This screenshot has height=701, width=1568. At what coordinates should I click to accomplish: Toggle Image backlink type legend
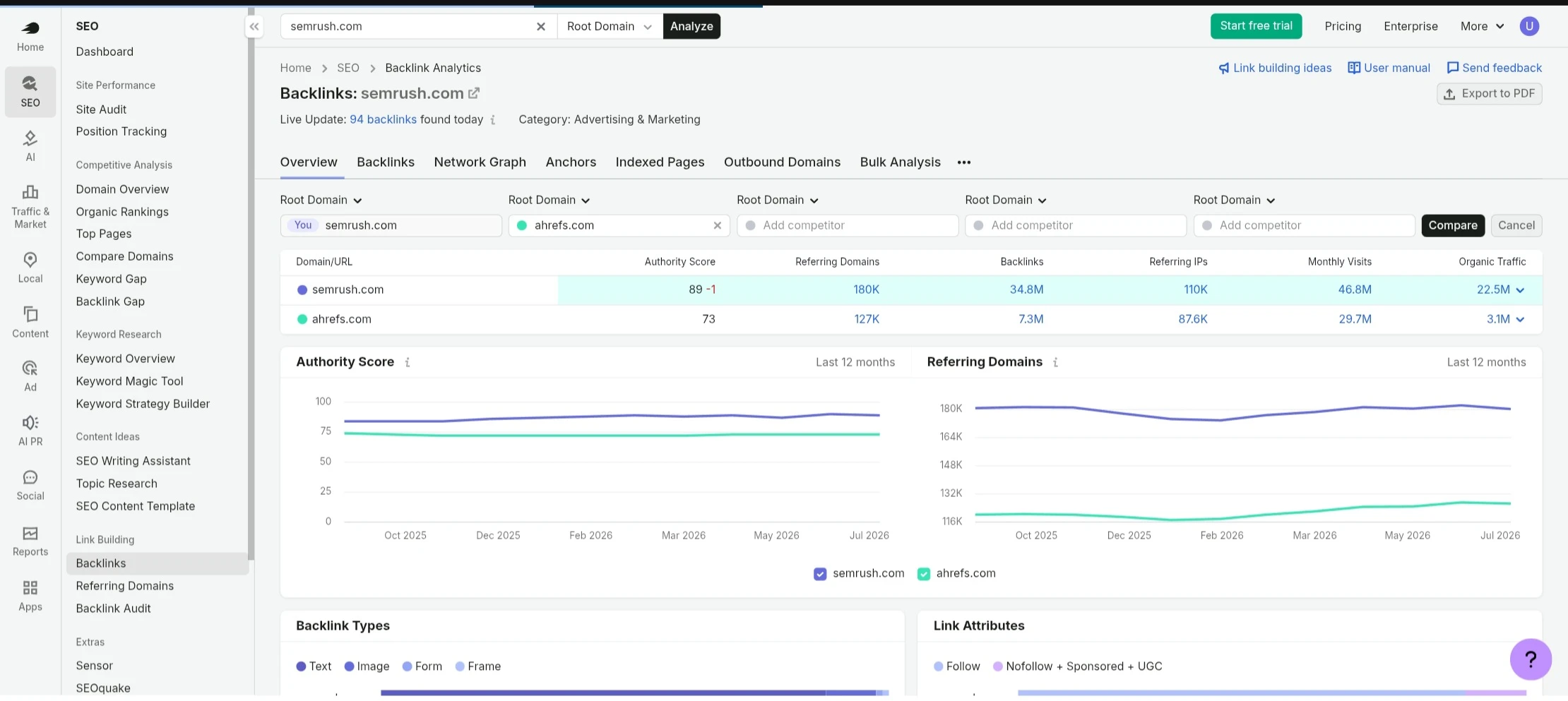point(367,666)
